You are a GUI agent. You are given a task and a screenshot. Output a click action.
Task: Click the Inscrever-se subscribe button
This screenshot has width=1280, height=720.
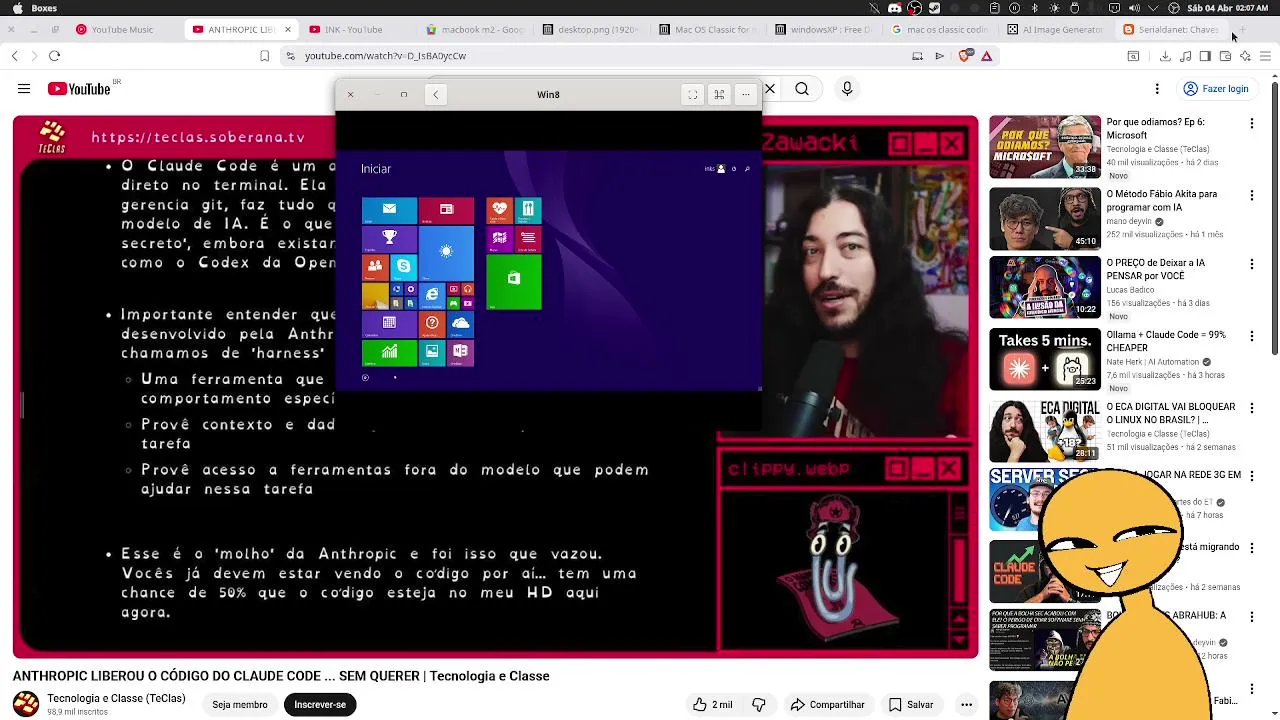[x=320, y=705]
